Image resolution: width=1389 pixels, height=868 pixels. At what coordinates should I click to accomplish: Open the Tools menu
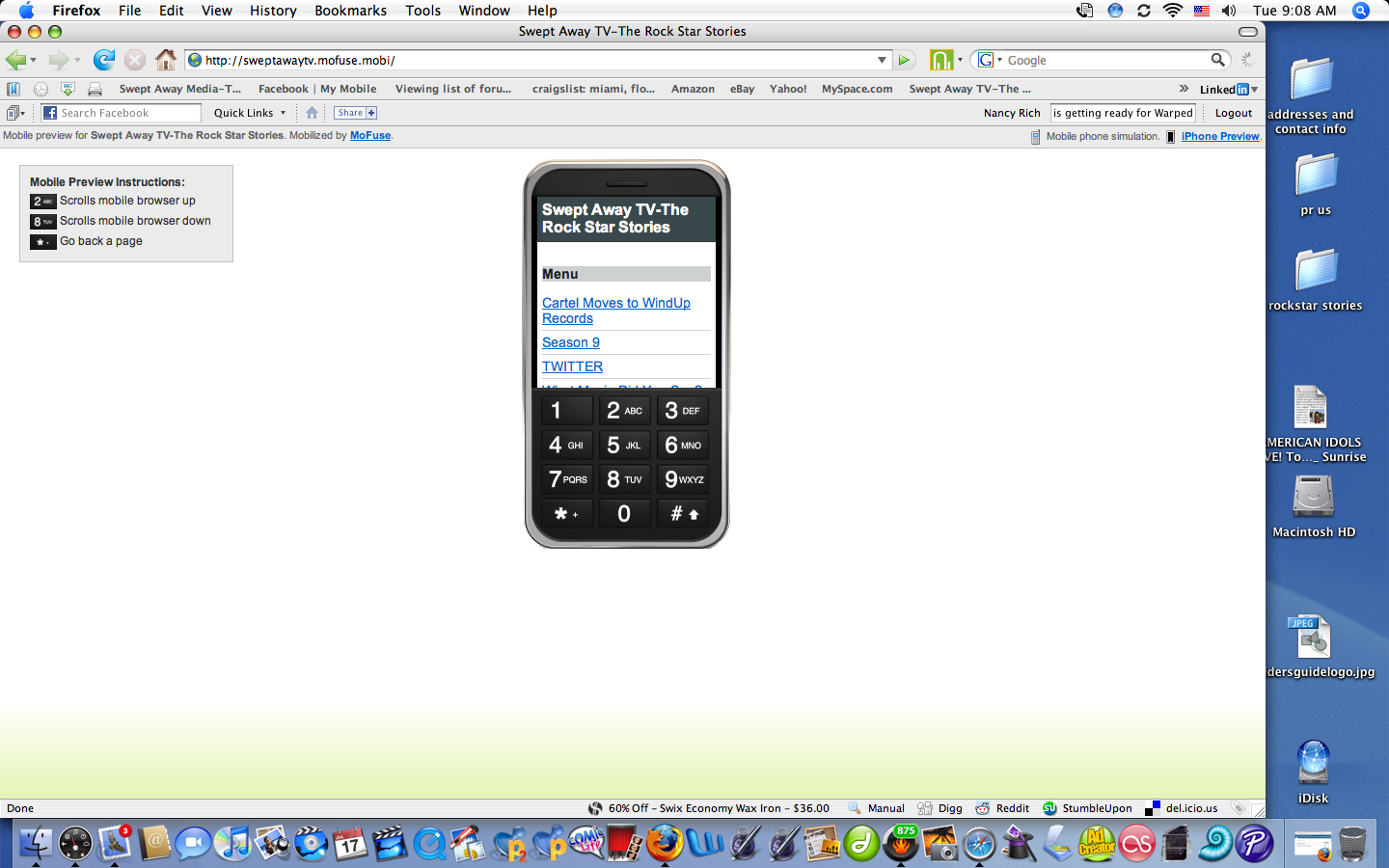(422, 11)
